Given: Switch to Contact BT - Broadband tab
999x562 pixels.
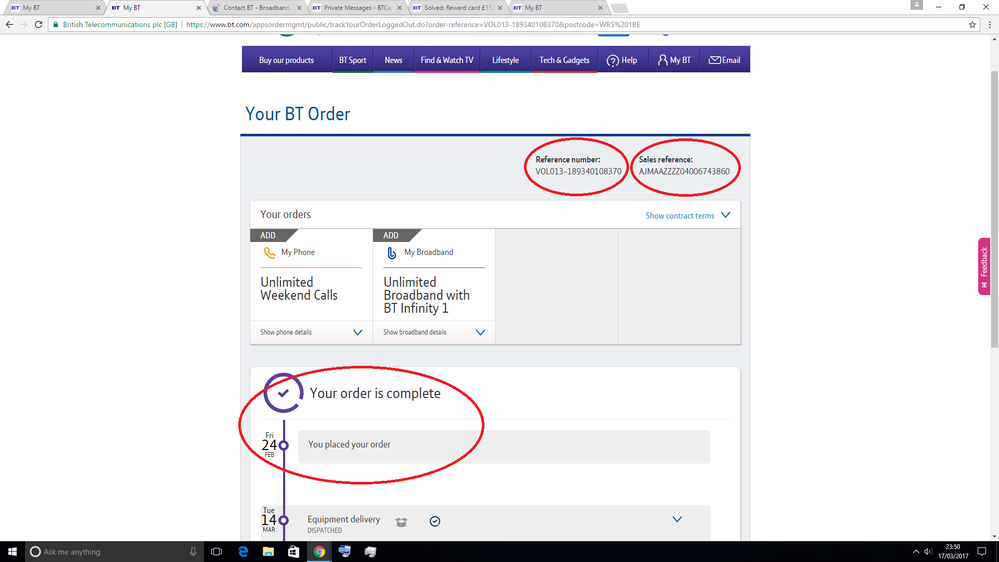Looking at the screenshot, I should tap(256, 8).
